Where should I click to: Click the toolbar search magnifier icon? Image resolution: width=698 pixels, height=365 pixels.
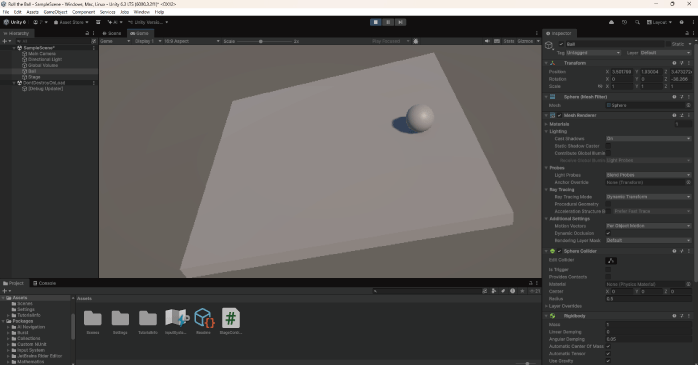pyautogui.click(x=637, y=22)
